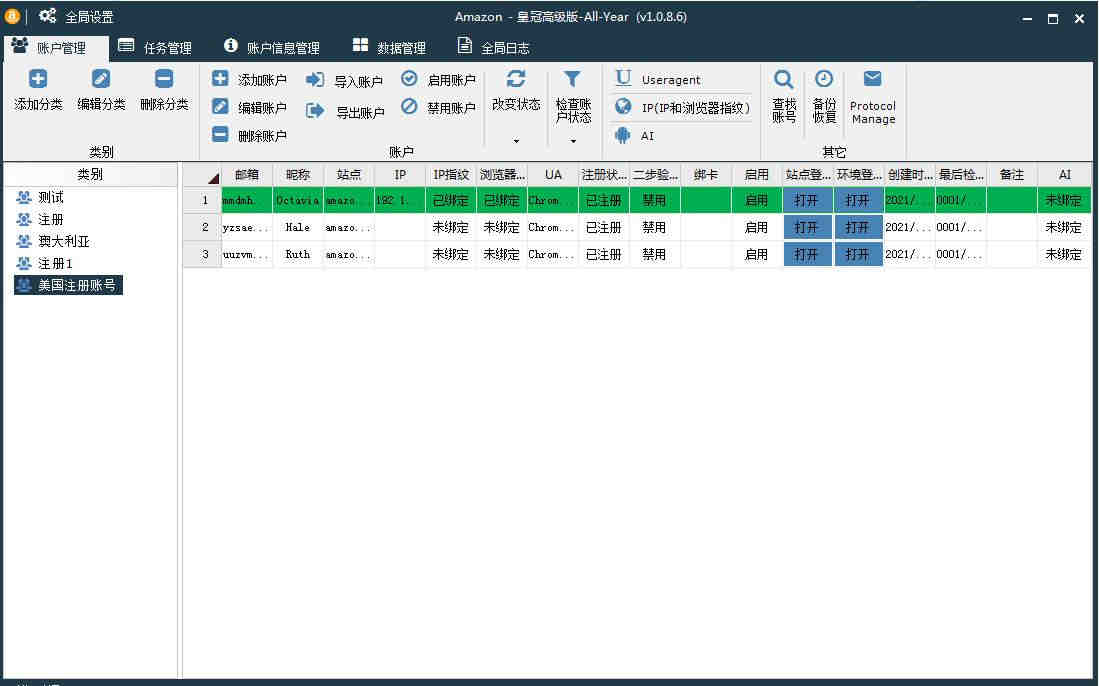1099x686 pixels.
Task: Click 未绑定 IP指纹 cell in Hale's row
Action: pos(451,228)
